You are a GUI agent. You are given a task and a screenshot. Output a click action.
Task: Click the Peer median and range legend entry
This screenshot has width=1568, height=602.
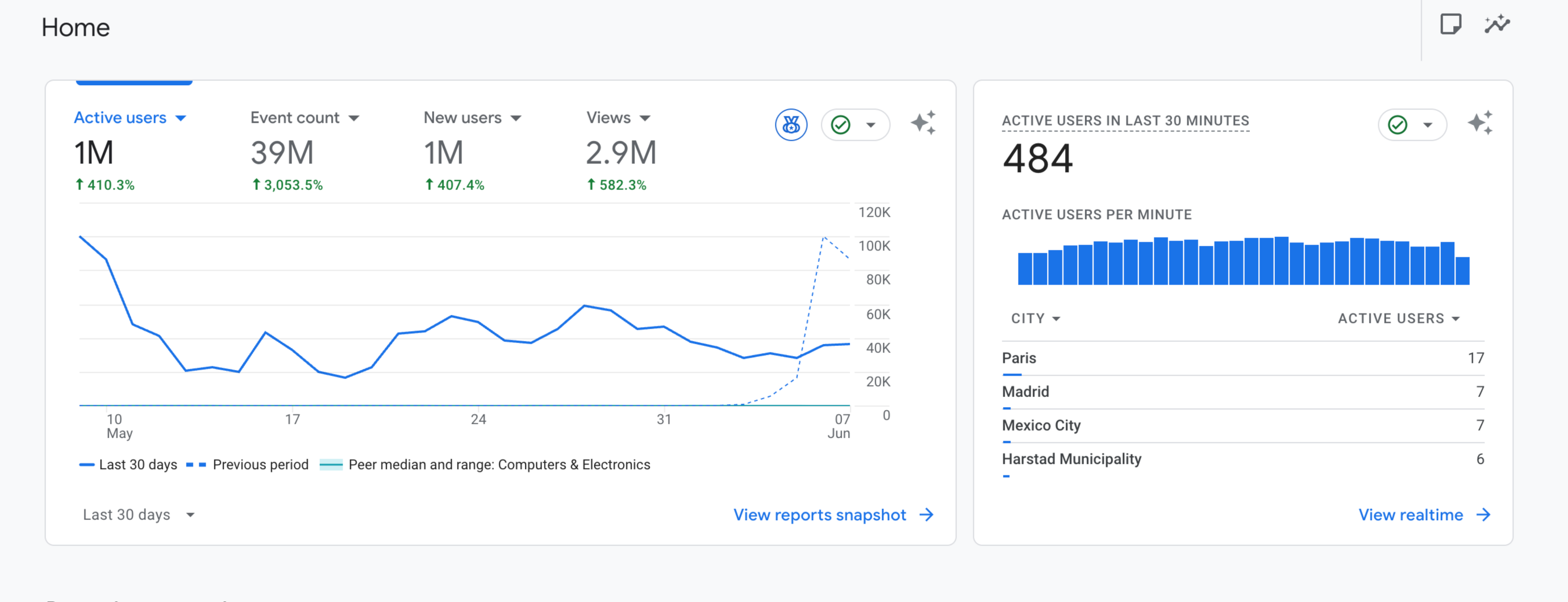tap(485, 465)
